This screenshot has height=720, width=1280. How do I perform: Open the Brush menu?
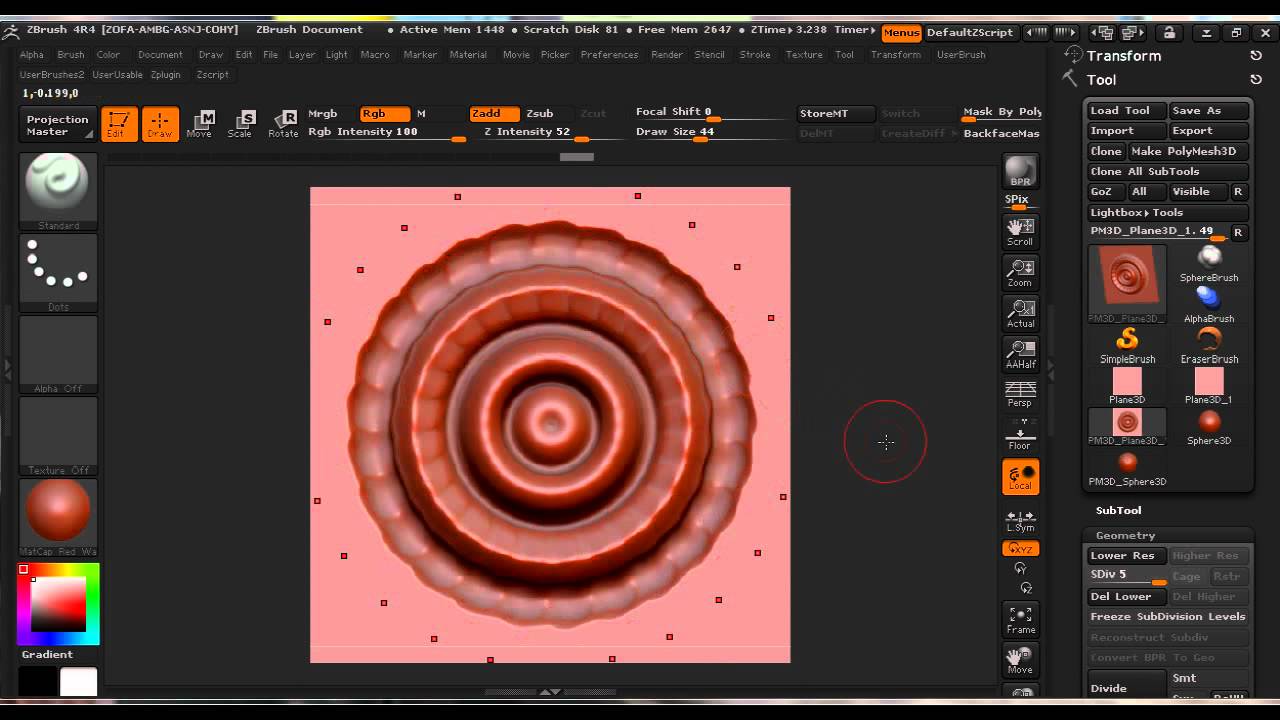click(70, 55)
